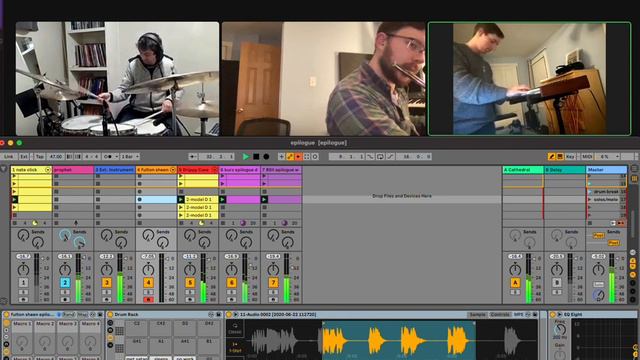The width and height of the screenshot is (640, 360).
Task: Launch the highlighted purple clip in track 6
Action: click(222, 200)
